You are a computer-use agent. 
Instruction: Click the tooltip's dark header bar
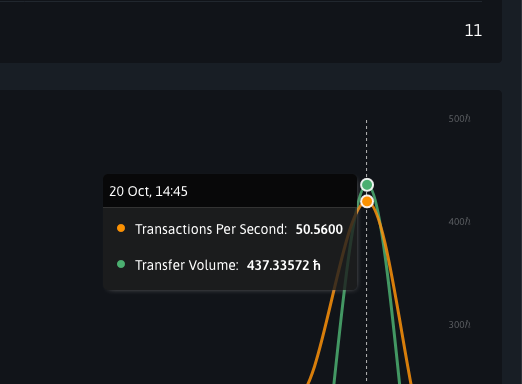pyautogui.click(x=230, y=191)
